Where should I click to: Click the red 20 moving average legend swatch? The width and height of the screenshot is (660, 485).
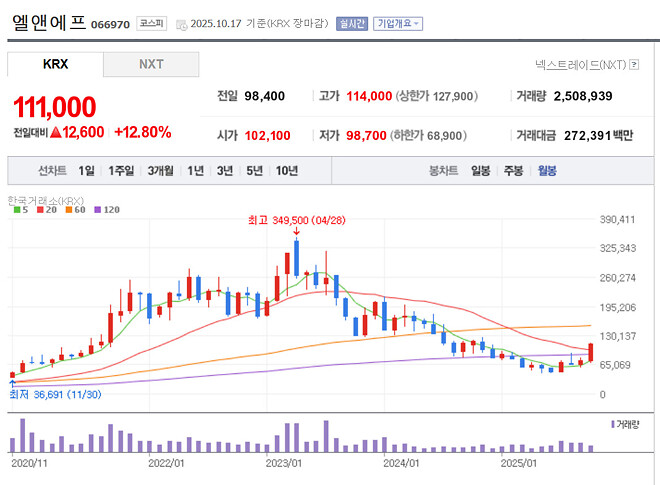point(40,210)
